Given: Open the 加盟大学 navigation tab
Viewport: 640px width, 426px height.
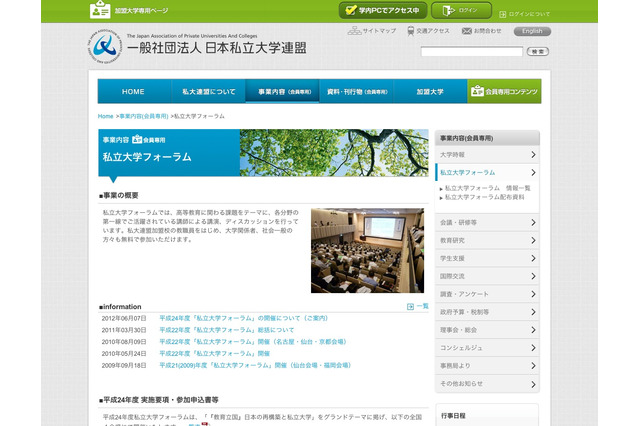Looking at the screenshot, I should tap(429, 92).
